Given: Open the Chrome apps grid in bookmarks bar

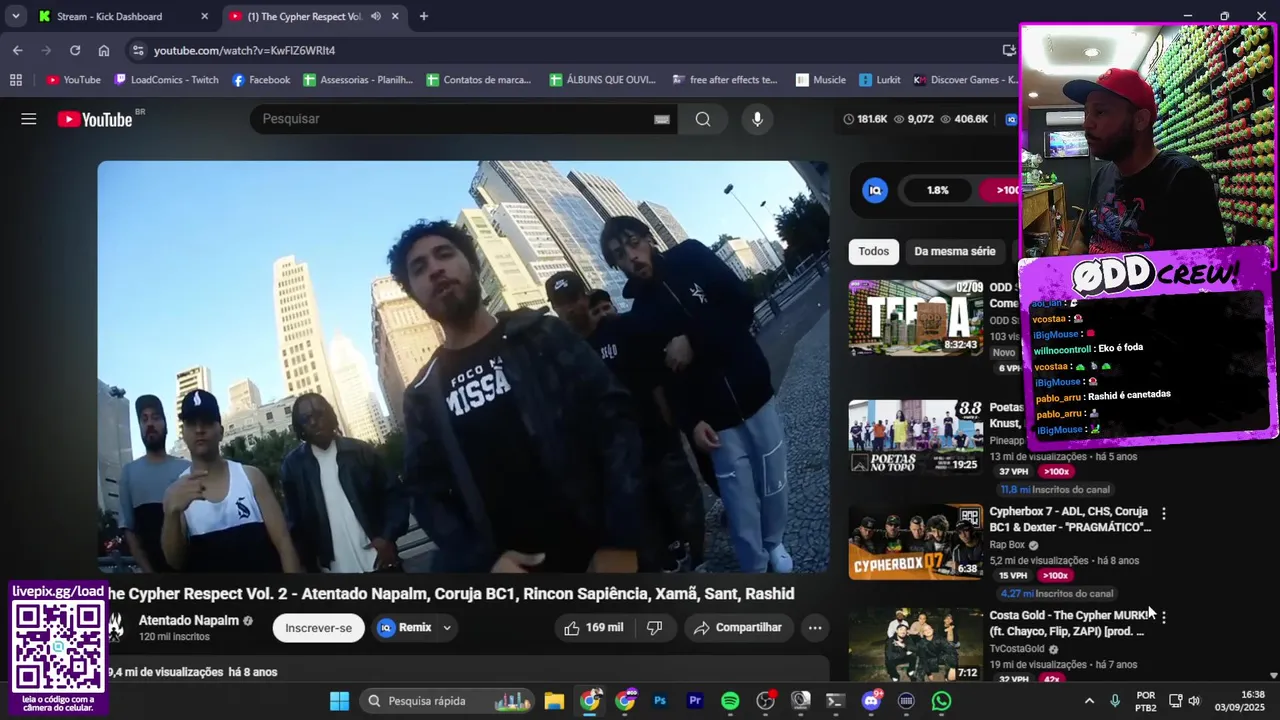Looking at the screenshot, I should click(16, 80).
